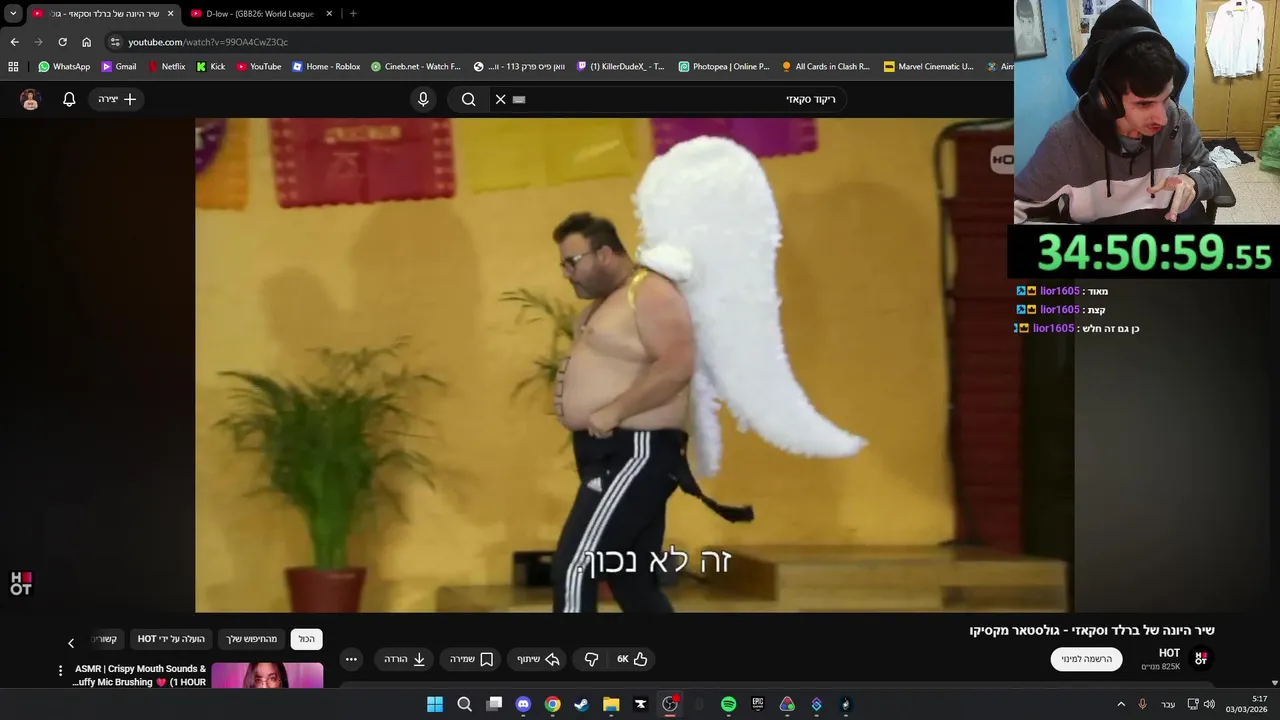Open the Home - Roblox bookmark
The width and height of the screenshot is (1280, 720).
[326, 67]
